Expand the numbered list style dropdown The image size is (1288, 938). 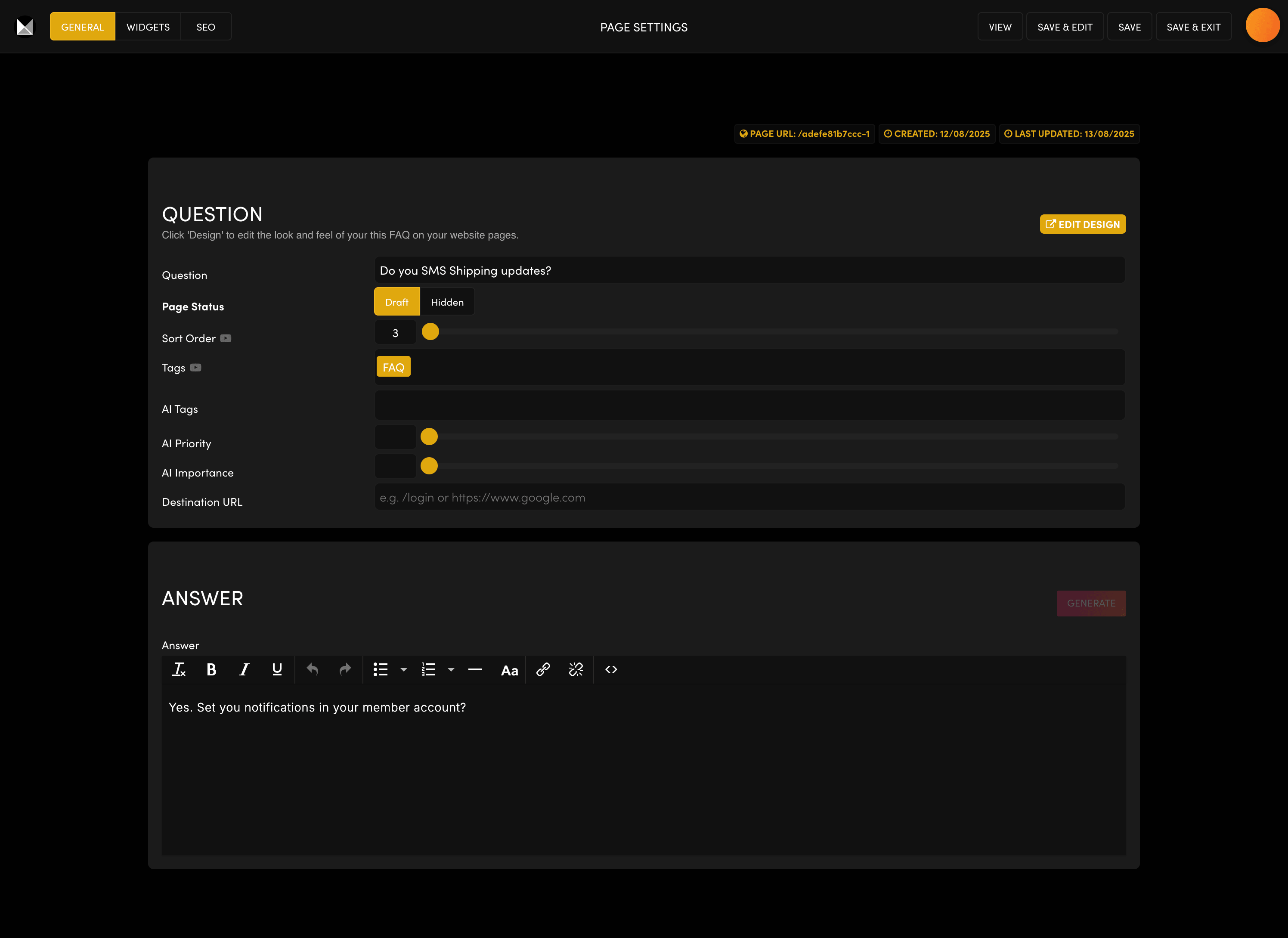[x=451, y=669]
